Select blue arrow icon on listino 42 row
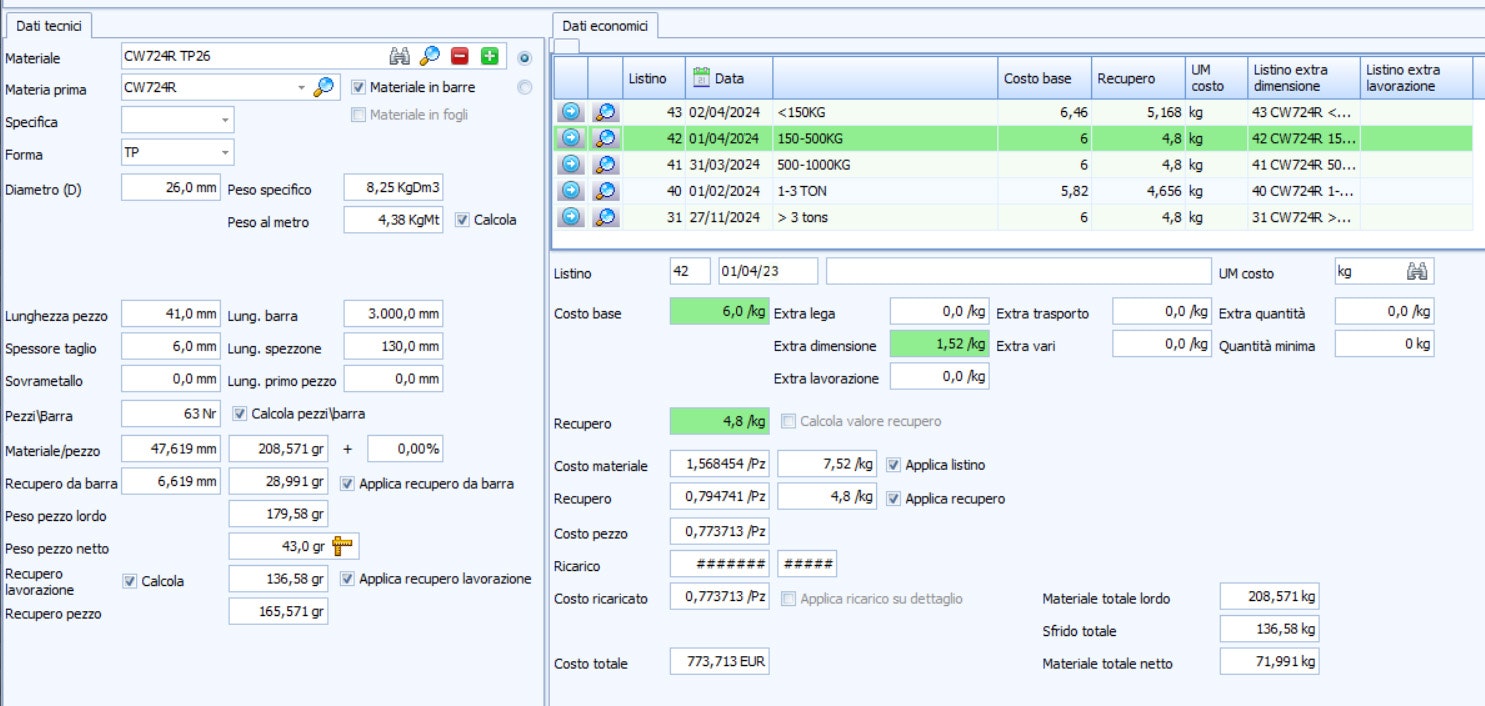Image resolution: width=1485 pixels, height=706 pixels. point(570,138)
